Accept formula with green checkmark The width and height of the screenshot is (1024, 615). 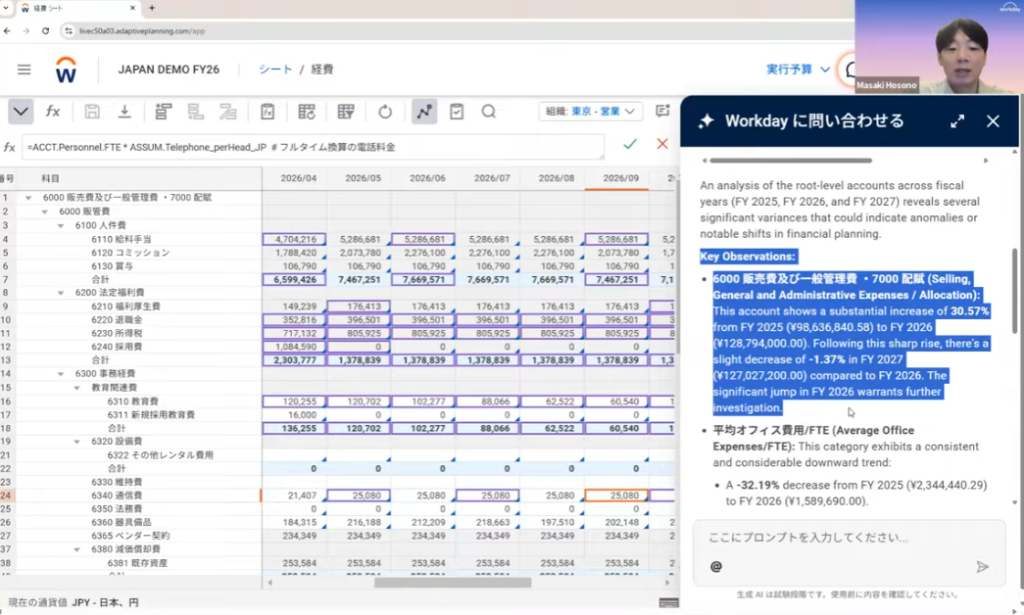(629, 145)
